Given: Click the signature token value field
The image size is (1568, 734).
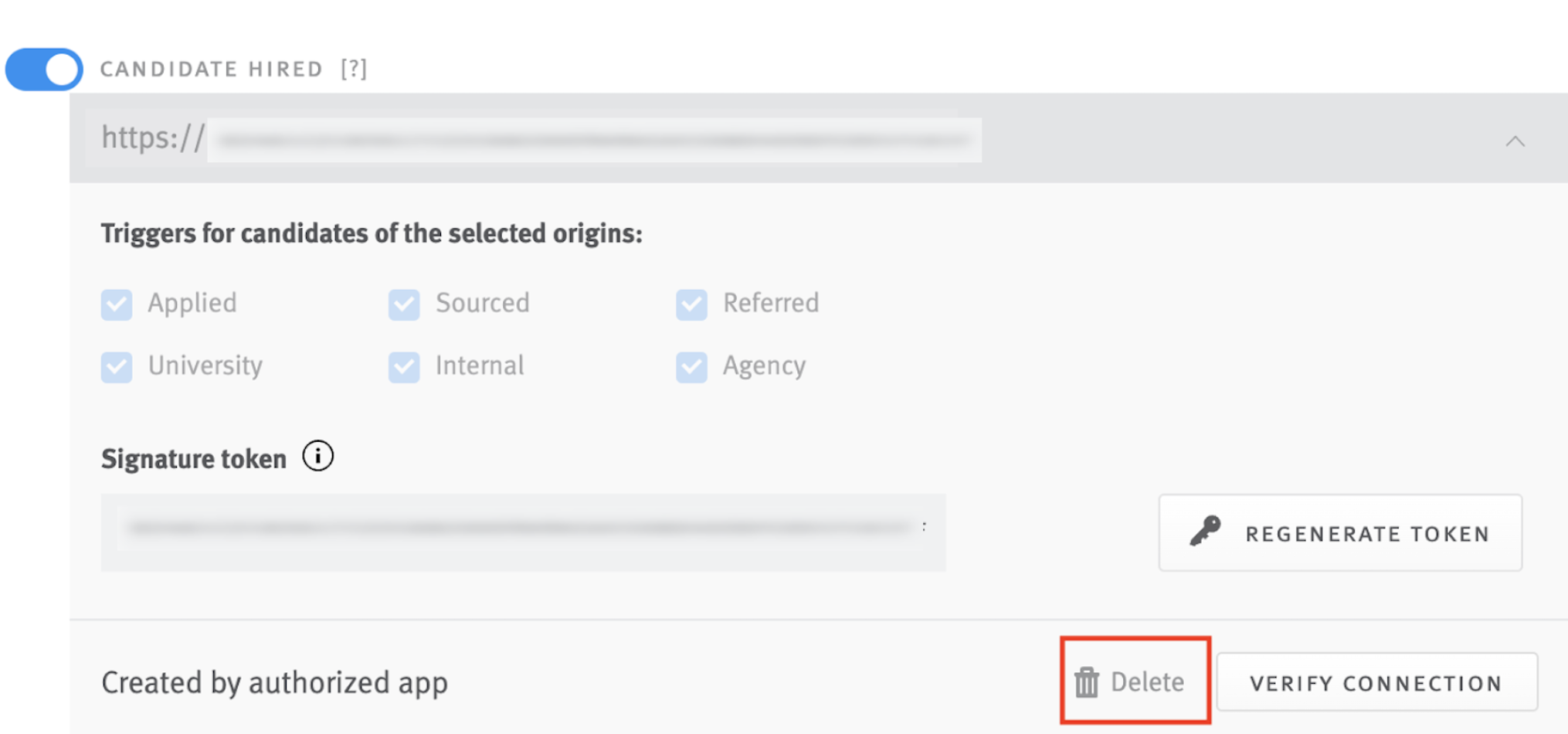Looking at the screenshot, I should click(523, 532).
